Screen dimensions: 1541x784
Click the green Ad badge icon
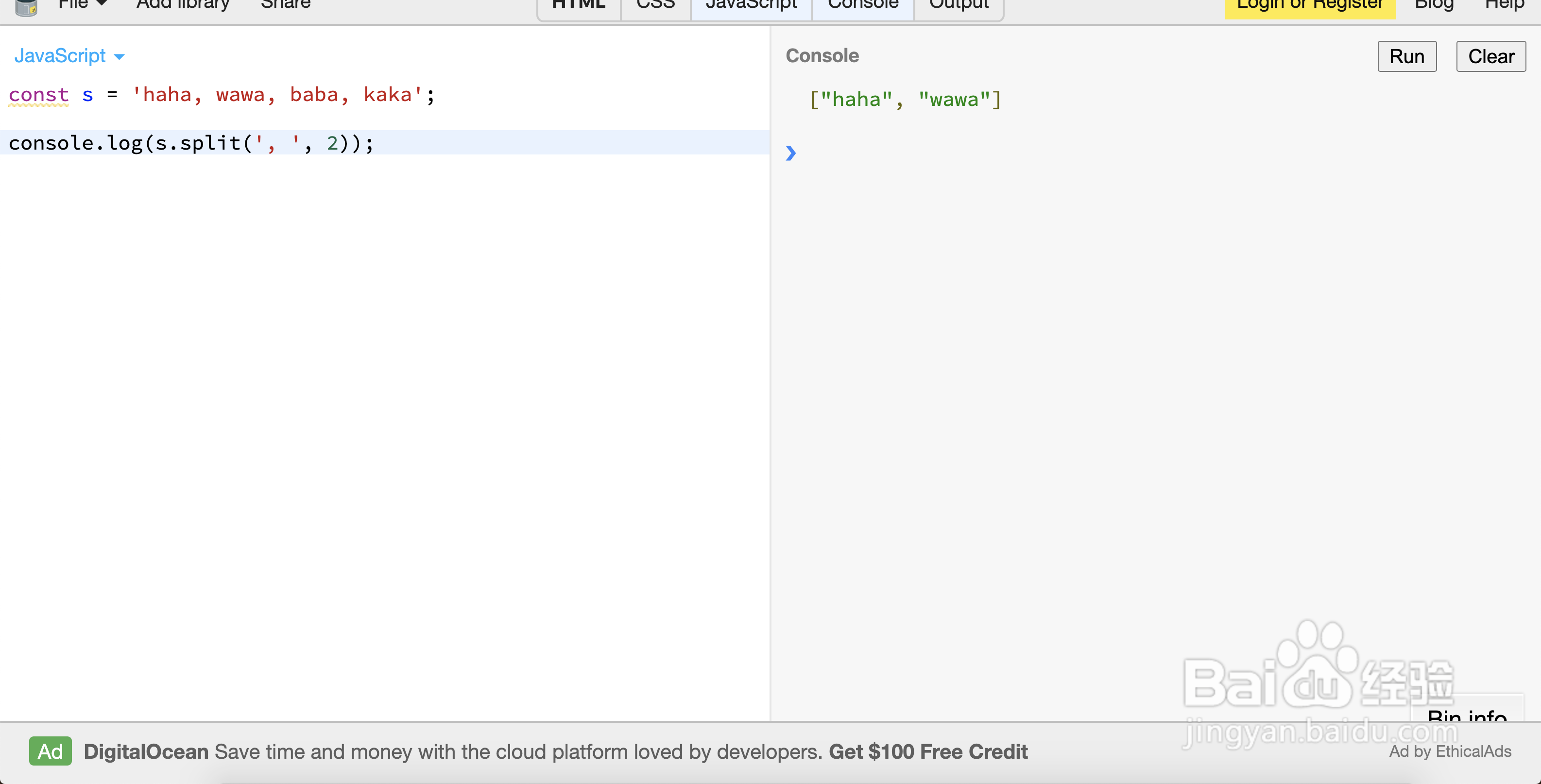(50, 751)
